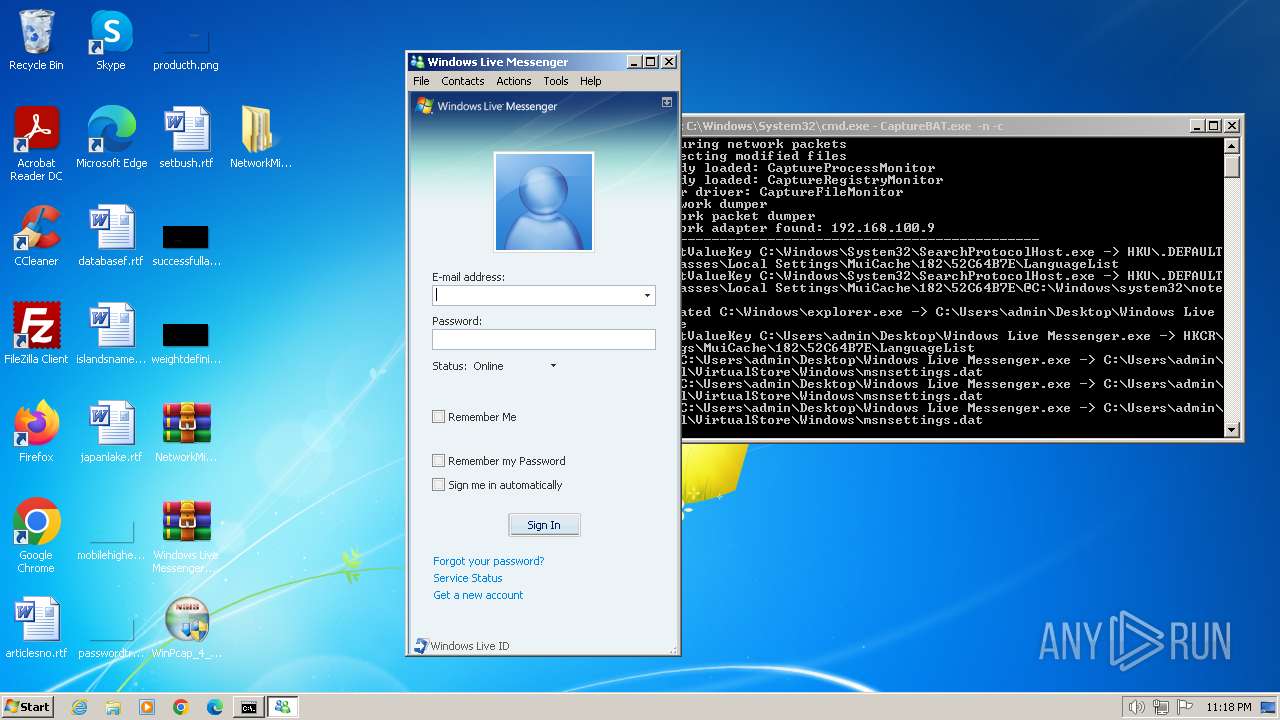Click Forgot your password link
The height and width of the screenshot is (720, 1280).
click(489, 561)
